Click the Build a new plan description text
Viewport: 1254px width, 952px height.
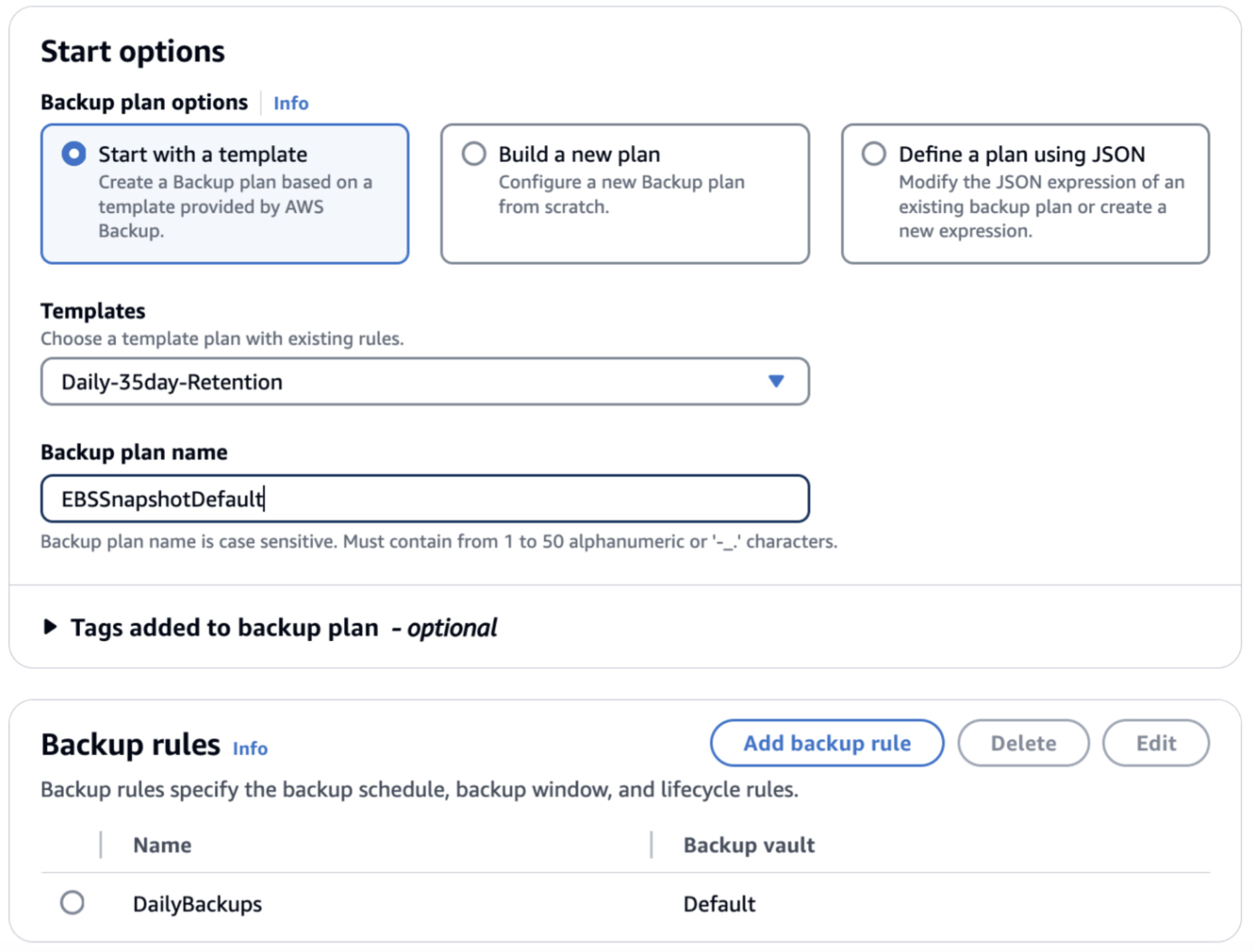click(x=621, y=194)
